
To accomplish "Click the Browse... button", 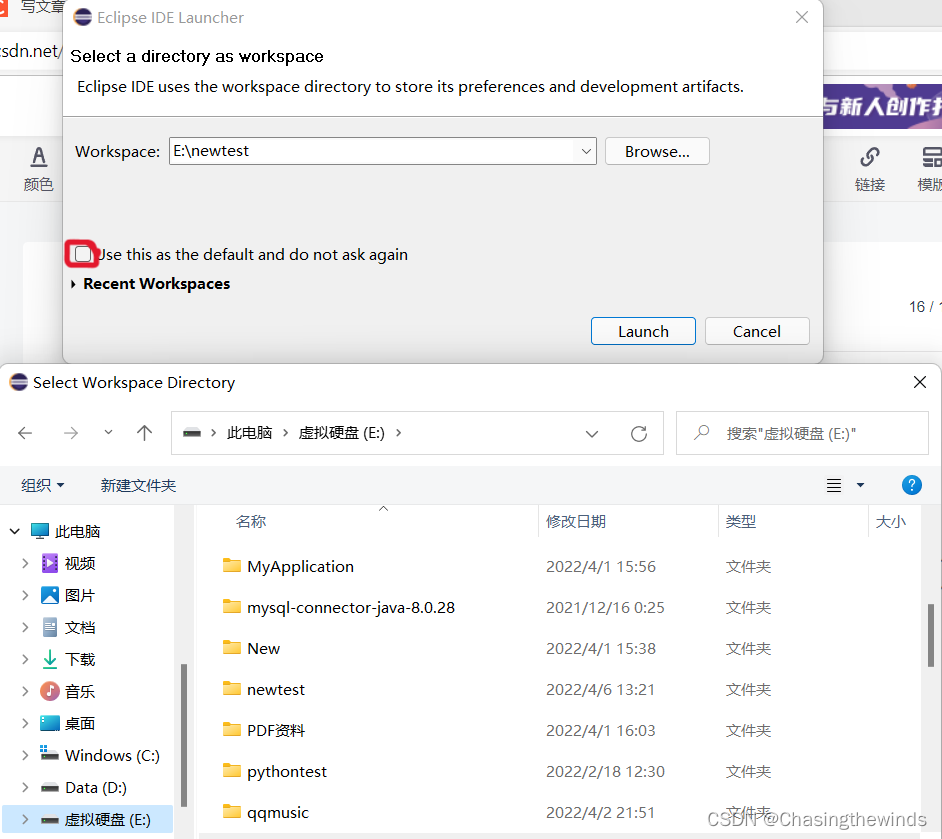I will pos(657,151).
